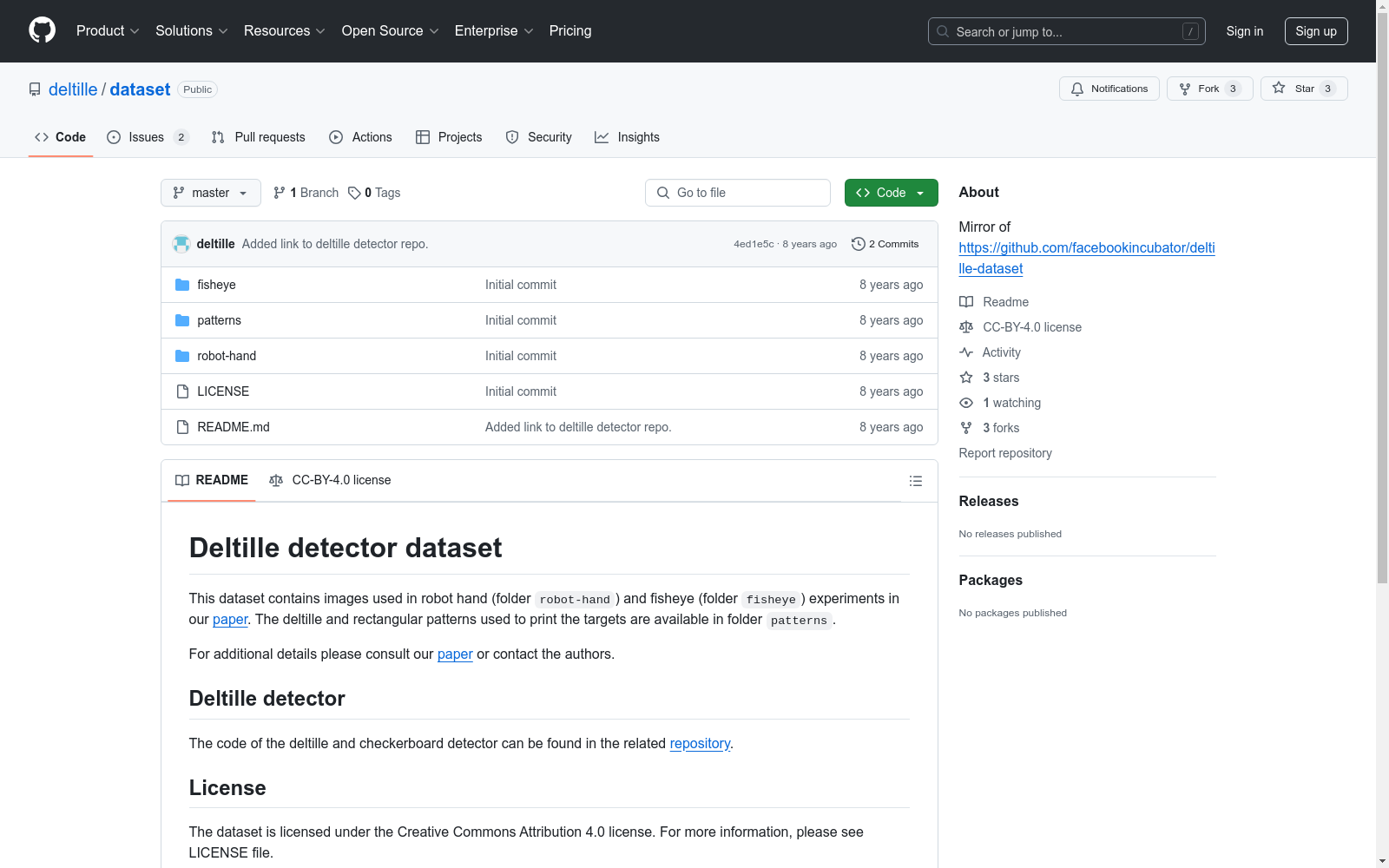
Task: Open the green Code dropdown
Action: click(x=891, y=193)
